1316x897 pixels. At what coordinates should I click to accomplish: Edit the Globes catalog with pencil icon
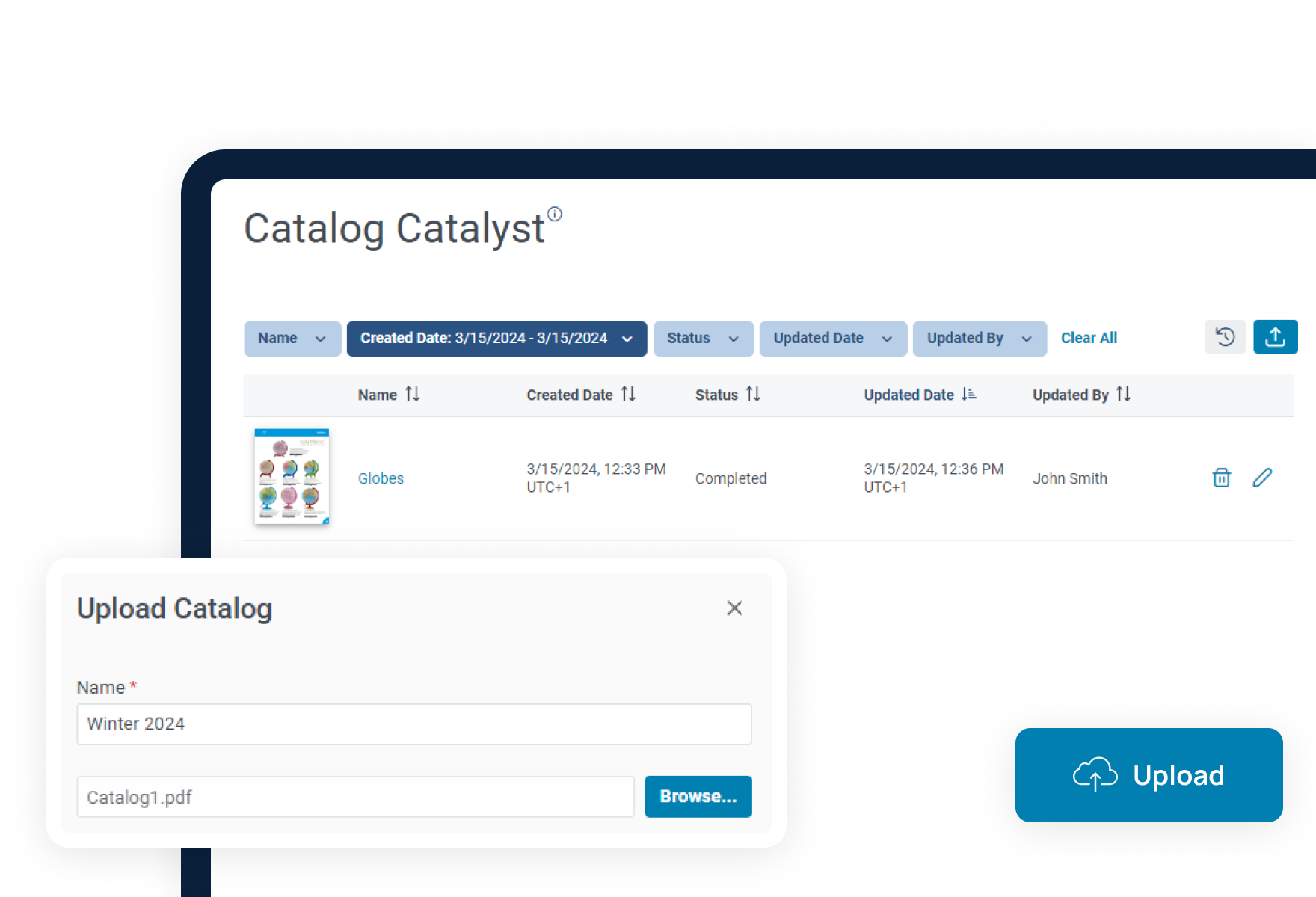point(1262,478)
